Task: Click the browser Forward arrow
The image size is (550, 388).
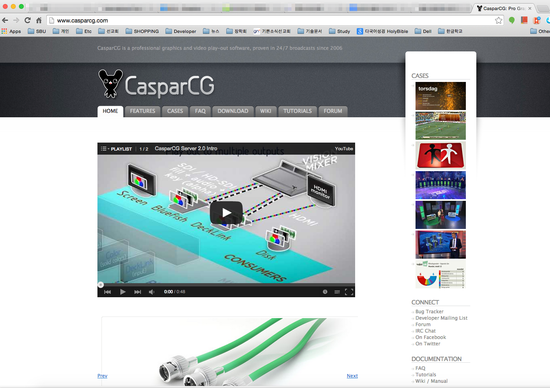Action: click(16, 20)
